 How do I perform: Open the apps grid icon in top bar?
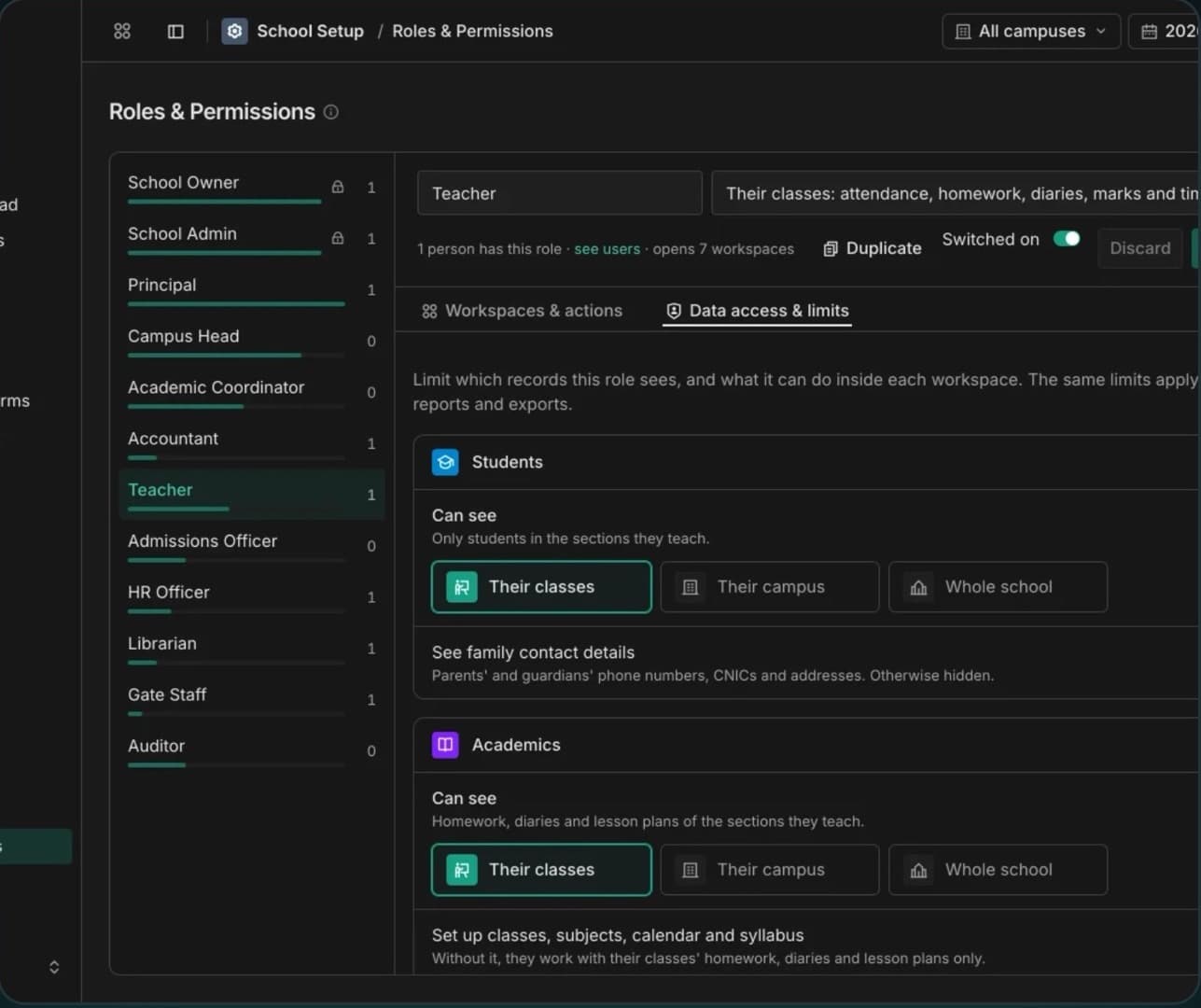[122, 31]
